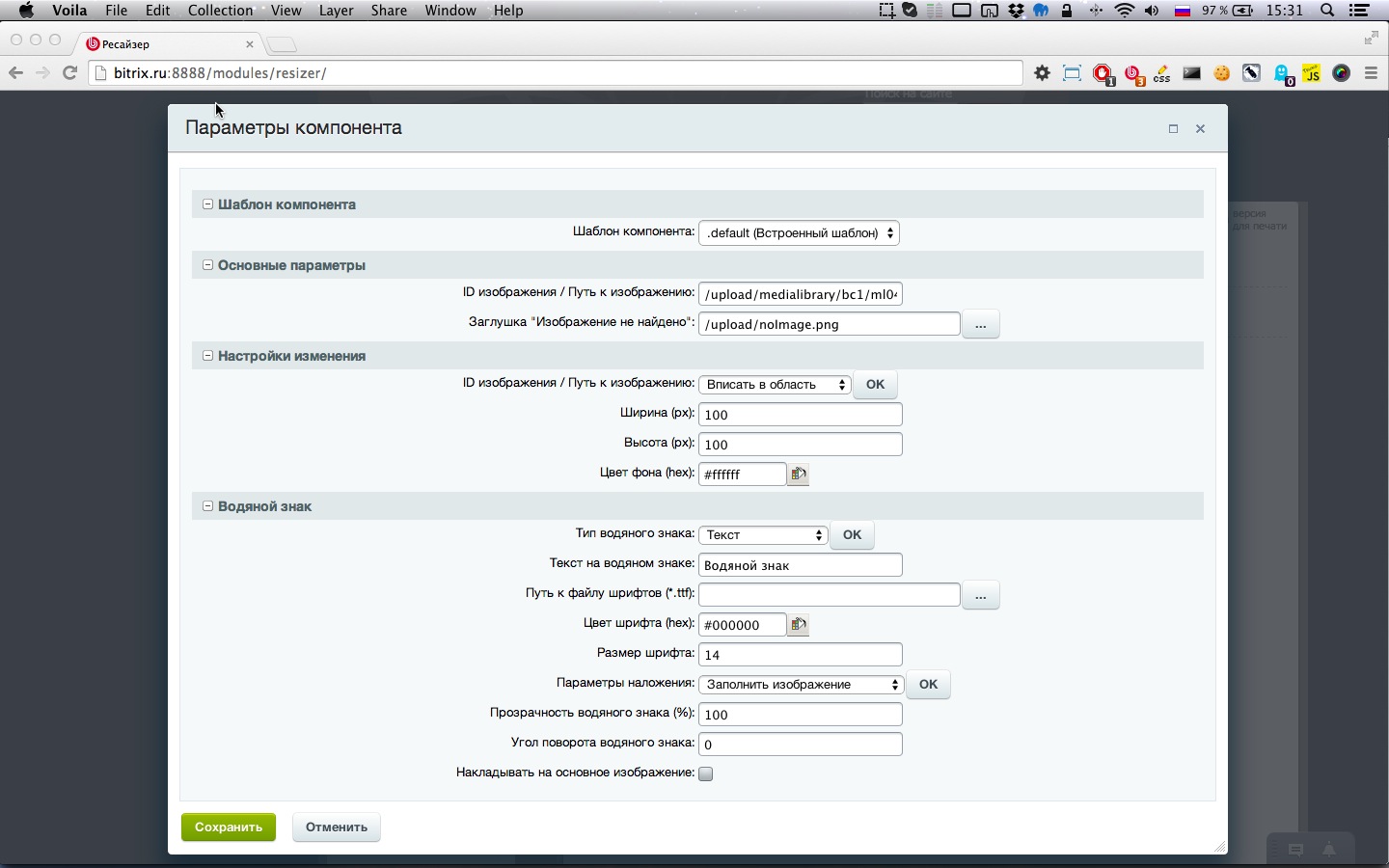
Task: Close the 'Параметры компонента' dialog
Action: coord(1200,128)
